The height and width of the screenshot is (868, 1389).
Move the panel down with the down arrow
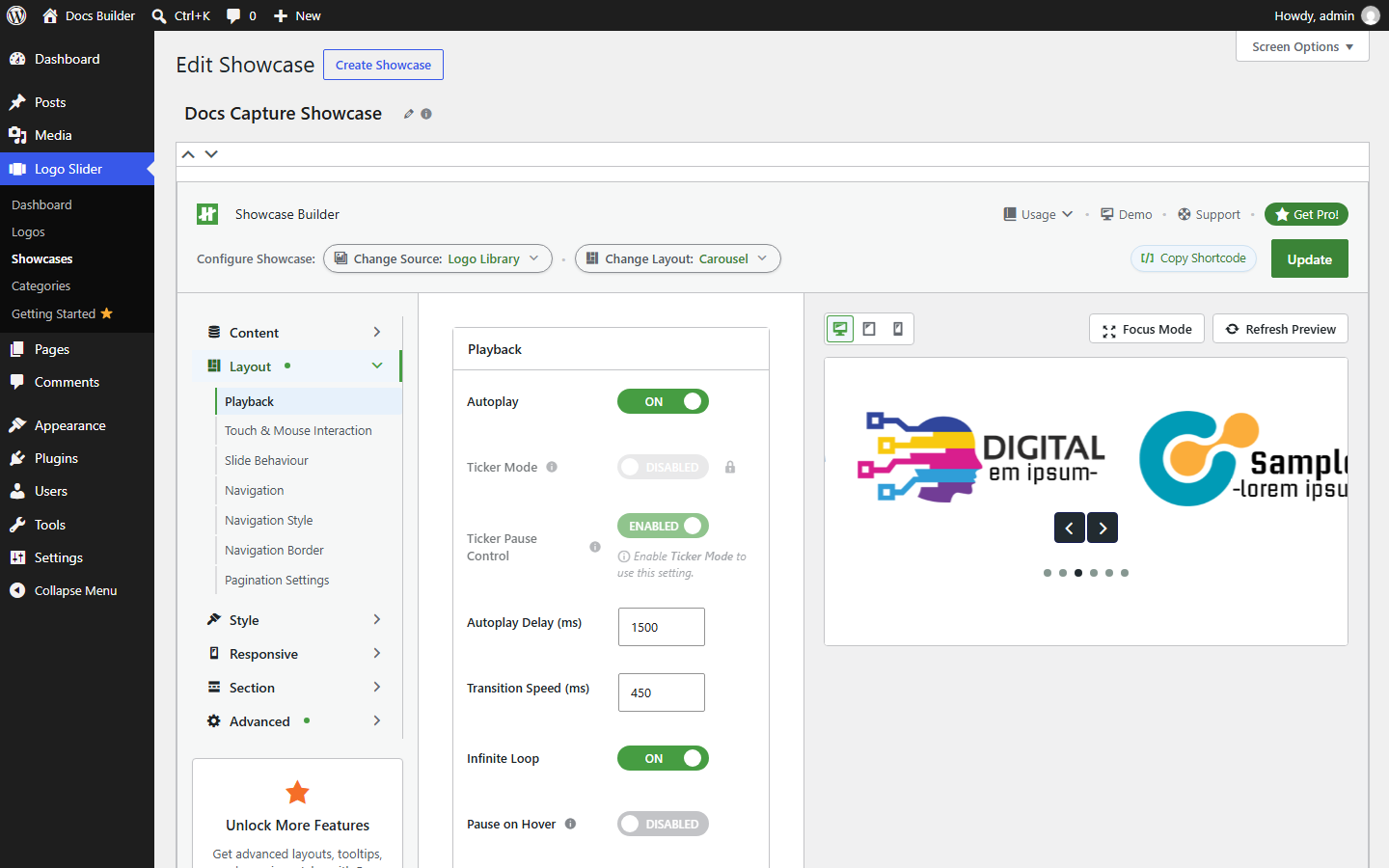(x=211, y=154)
